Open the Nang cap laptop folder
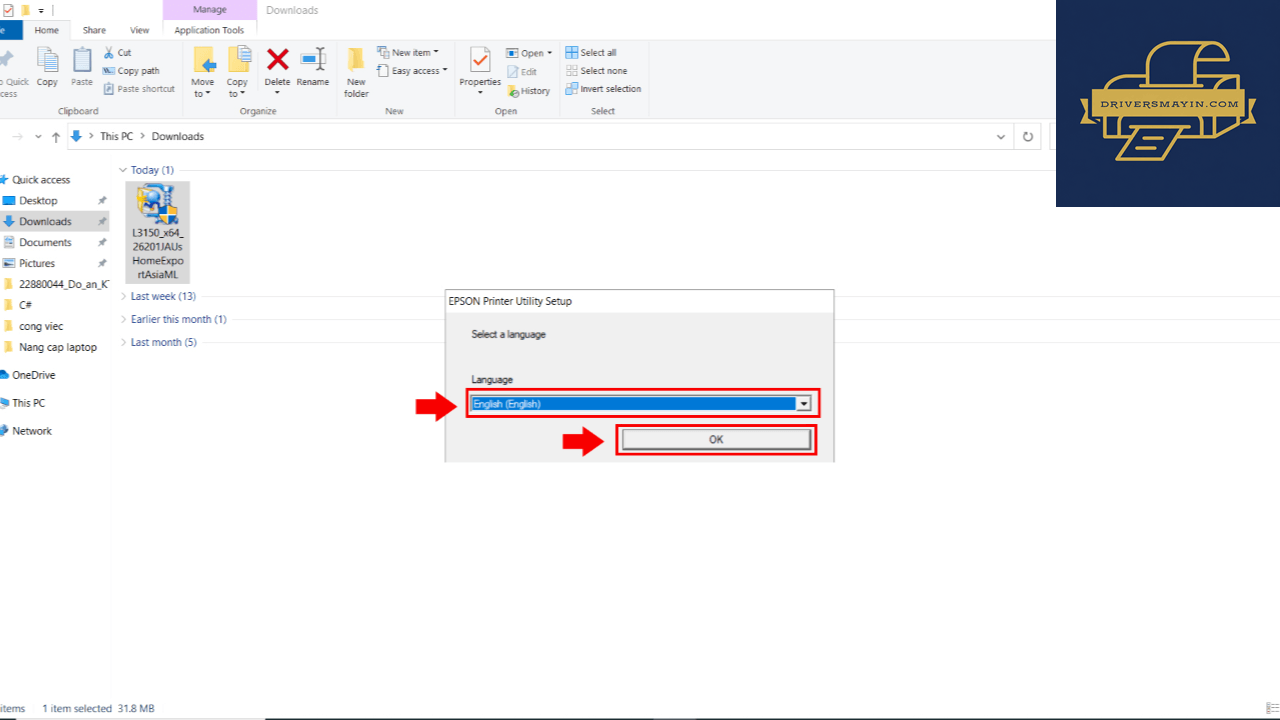The width and height of the screenshot is (1280, 720). point(58,347)
